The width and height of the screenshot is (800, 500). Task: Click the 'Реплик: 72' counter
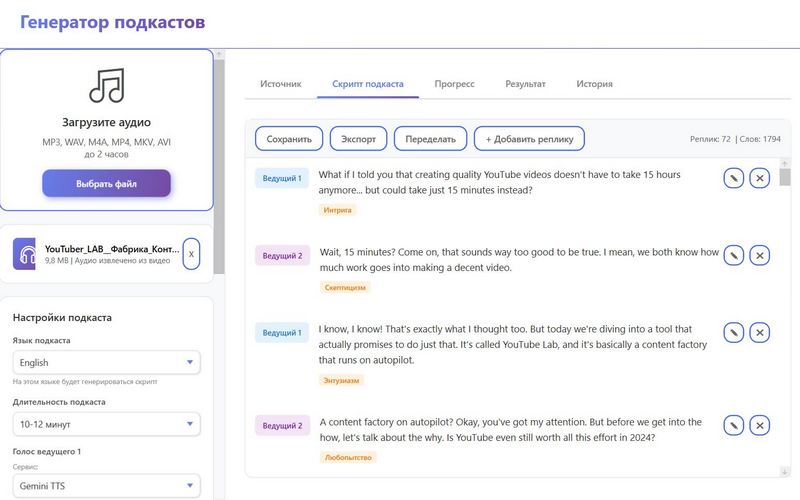click(710, 139)
